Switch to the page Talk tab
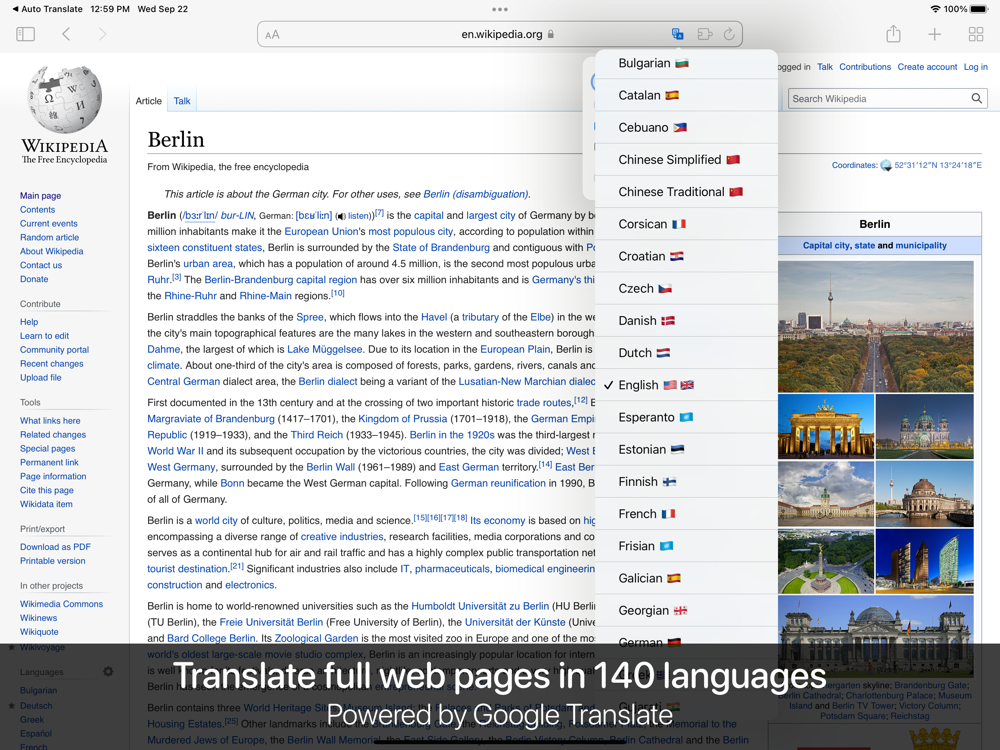The image size is (1000, 750). pyautogui.click(x=182, y=101)
